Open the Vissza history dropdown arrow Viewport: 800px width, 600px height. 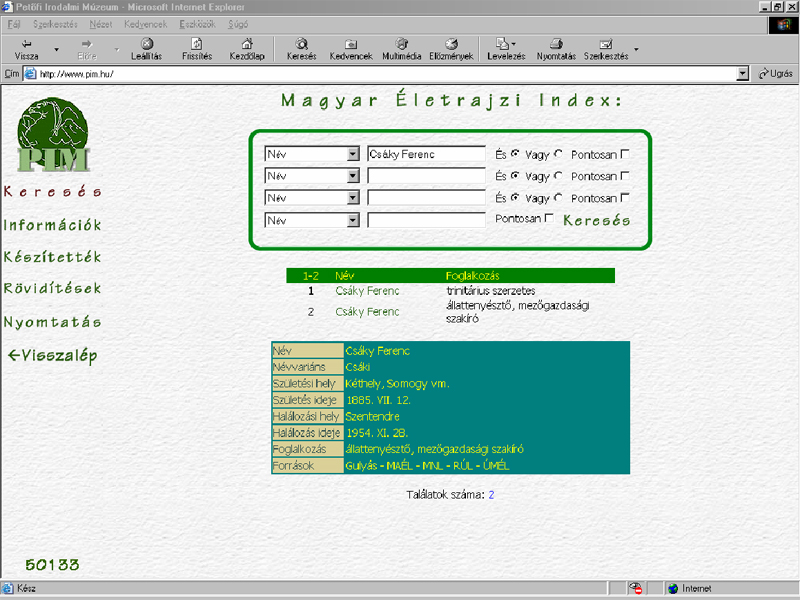tap(57, 49)
